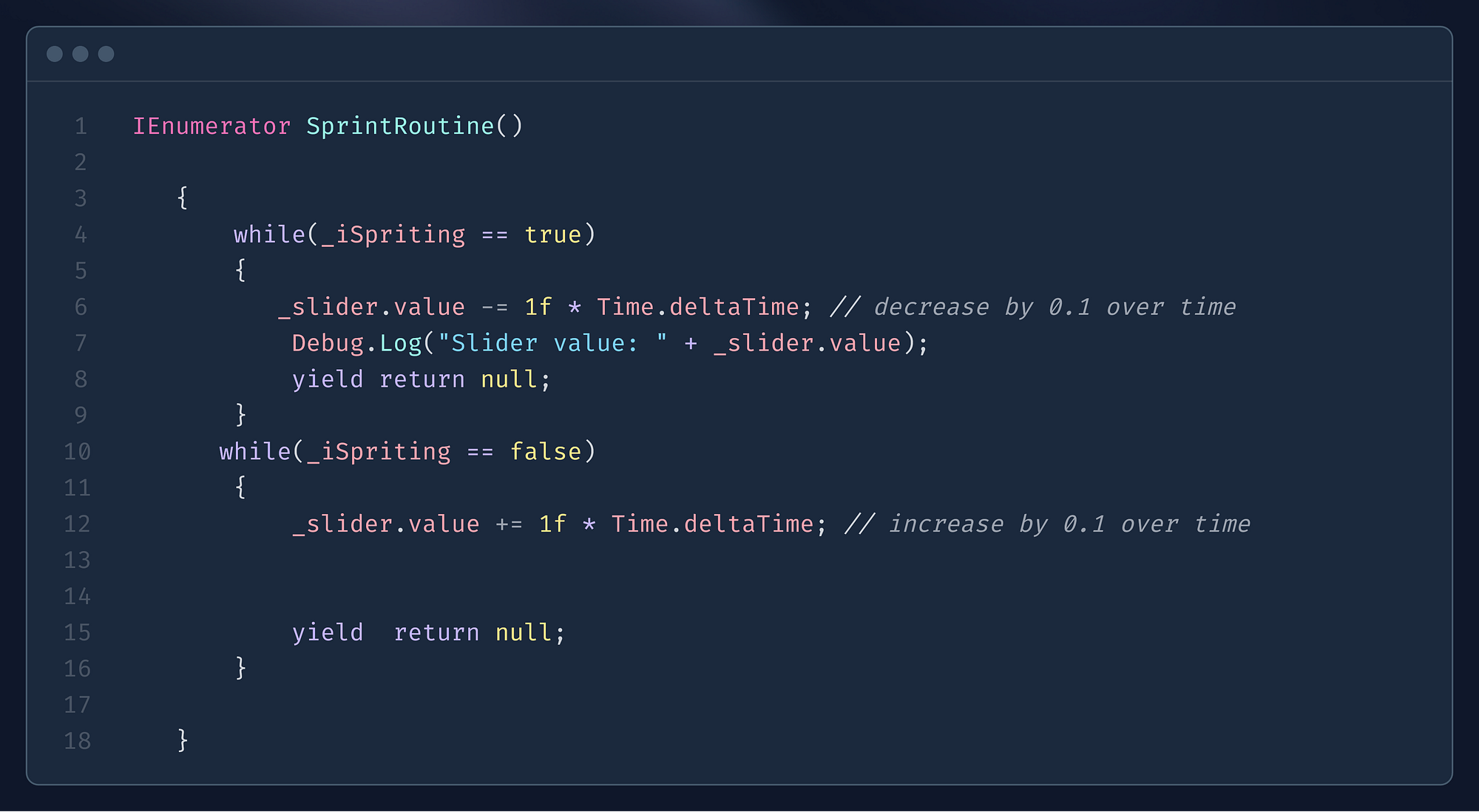1479x812 pixels.
Task: Click the += operator on line 12
Action: pyautogui.click(x=509, y=524)
